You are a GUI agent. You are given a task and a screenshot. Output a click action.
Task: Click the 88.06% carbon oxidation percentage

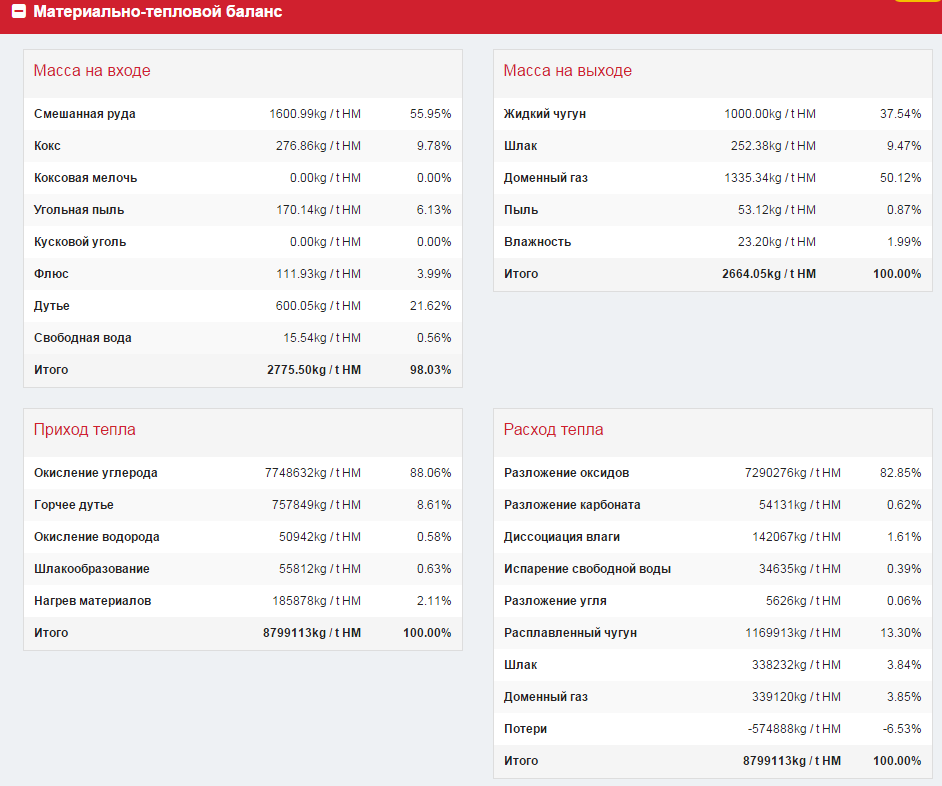[x=430, y=473]
